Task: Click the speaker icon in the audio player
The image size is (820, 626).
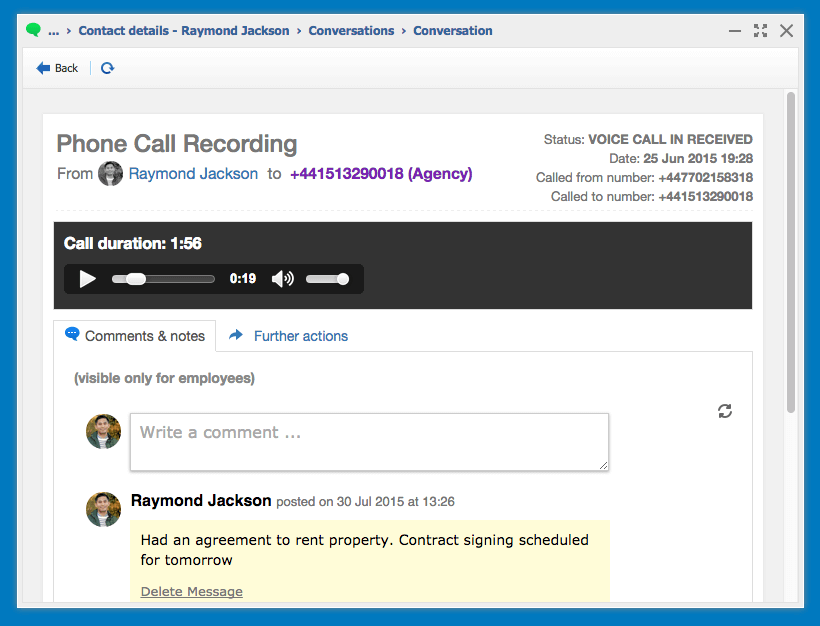Action: click(283, 279)
